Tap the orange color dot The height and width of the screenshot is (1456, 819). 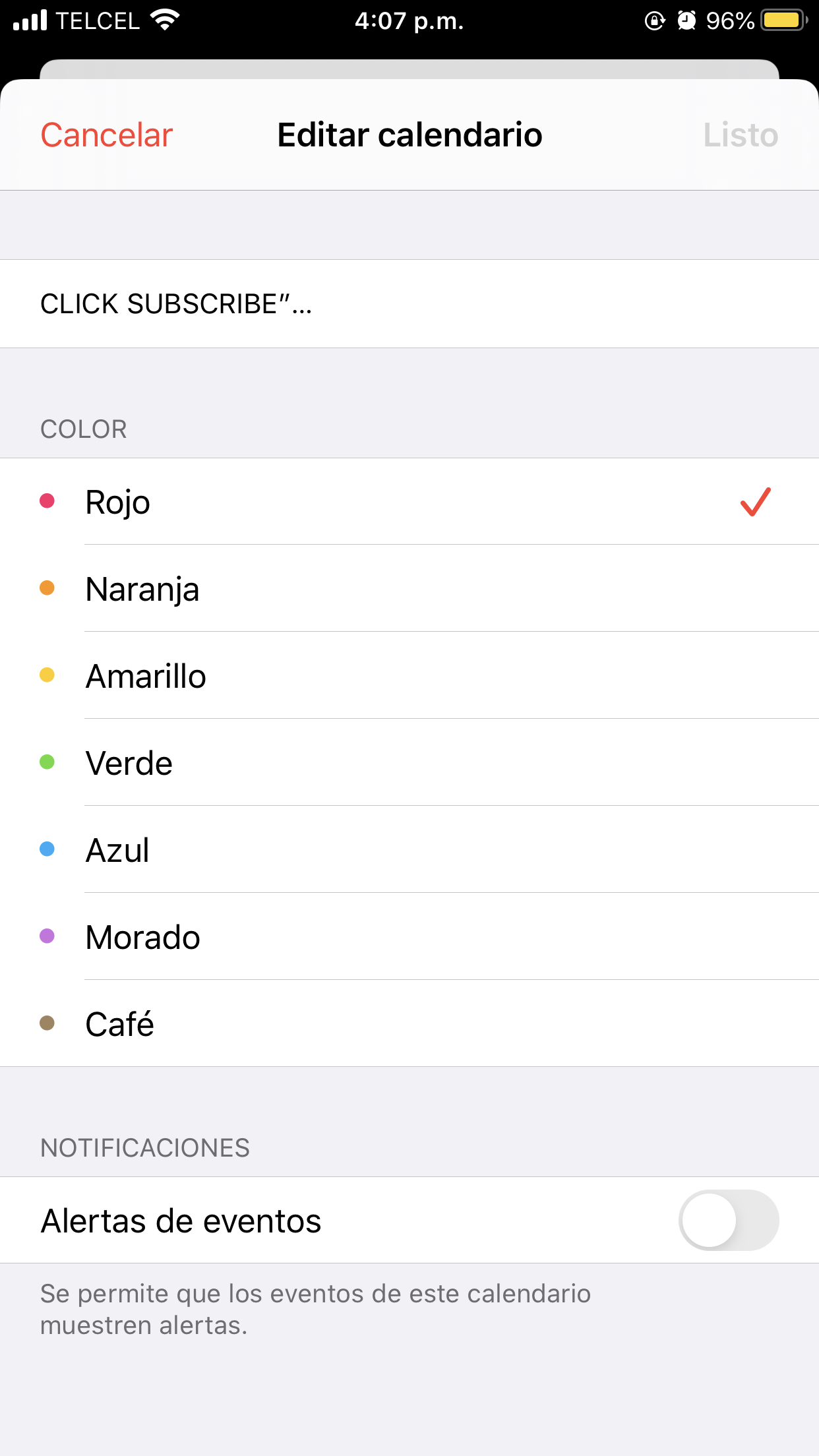click(47, 588)
